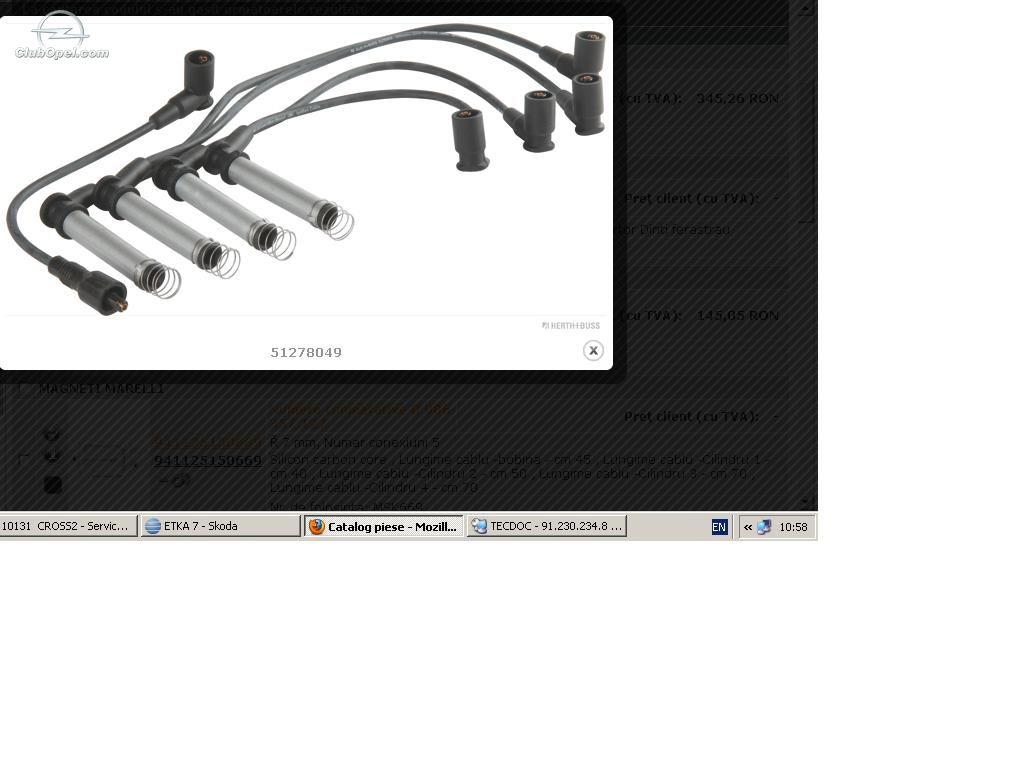Viewport: 1024px width, 768px height.
Task: Switch to the CROSS2 Service taskbar window
Action: pyautogui.click(x=69, y=526)
